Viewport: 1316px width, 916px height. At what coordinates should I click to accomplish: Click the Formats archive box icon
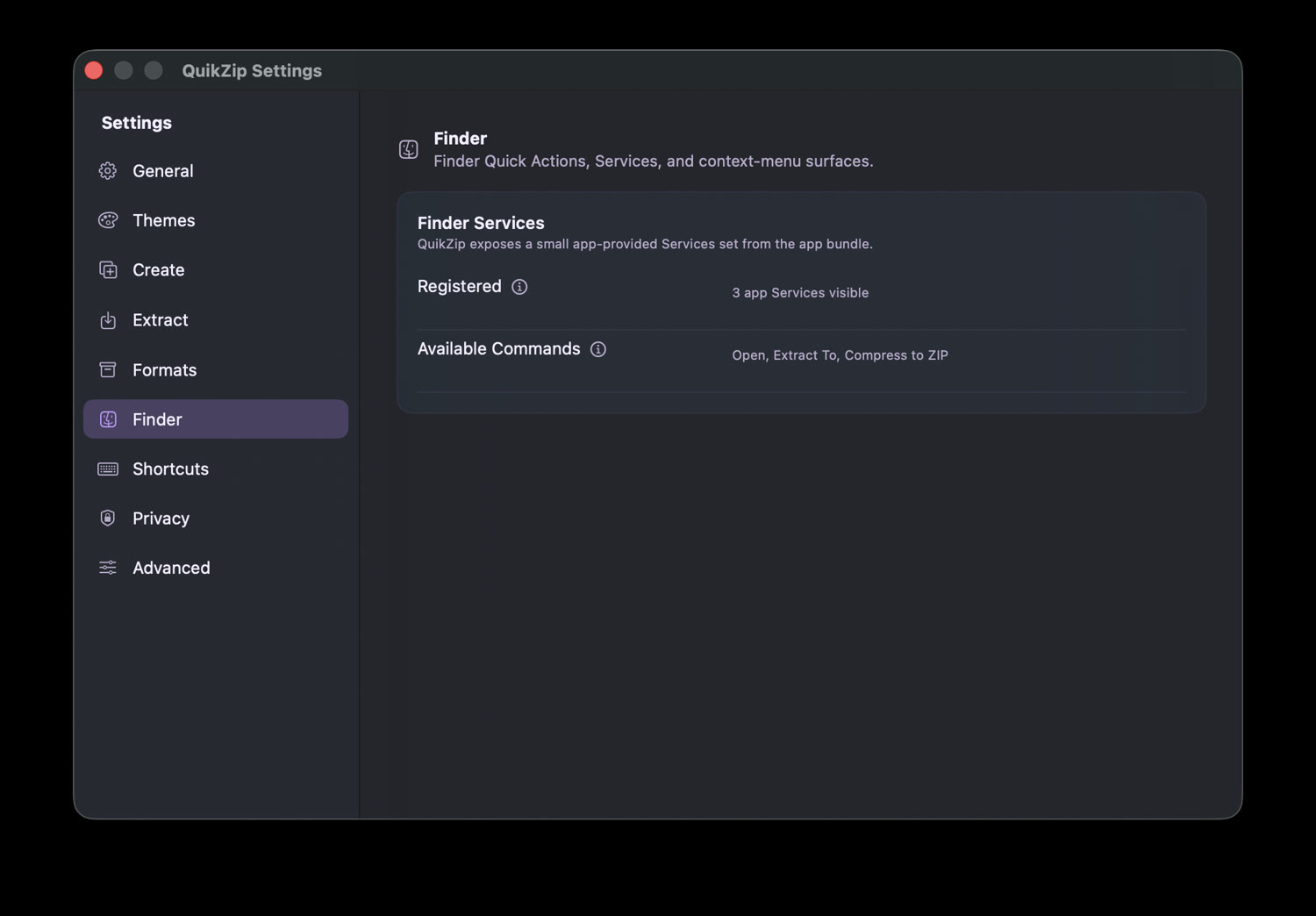pos(108,370)
